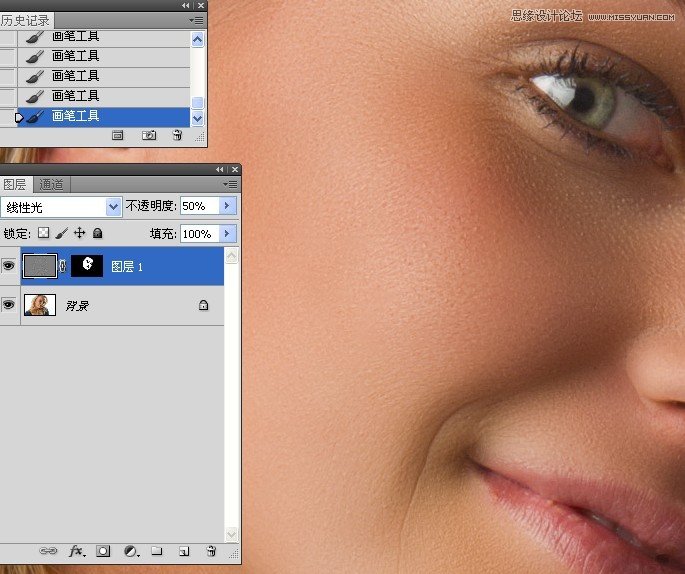Create a new layer group folder
685x574 pixels.
[157, 551]
